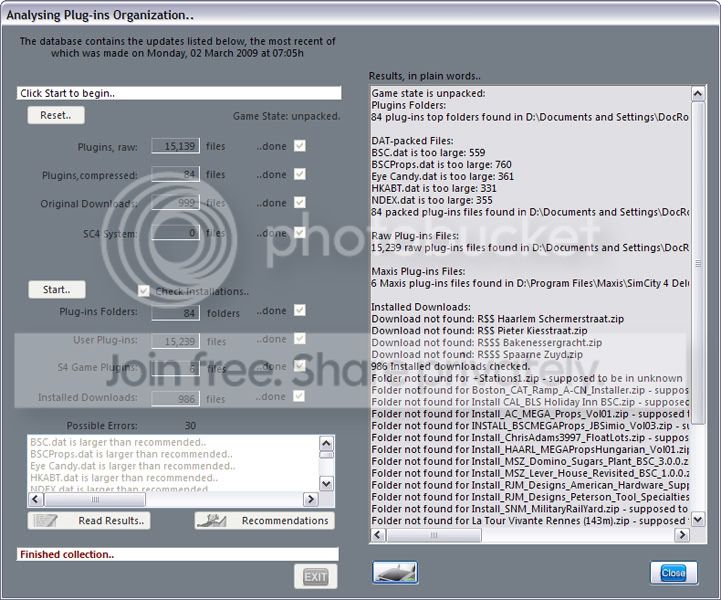Click 'Folder not found for Install_ChrisAdams3997_FloatLots.zip' line
The image size is (721, 600).
click(x=530, y=438)
